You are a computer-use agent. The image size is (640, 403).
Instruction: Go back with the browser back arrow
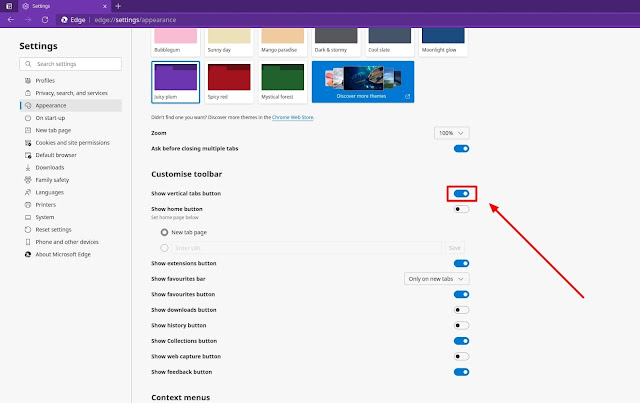tap(11, 20)
